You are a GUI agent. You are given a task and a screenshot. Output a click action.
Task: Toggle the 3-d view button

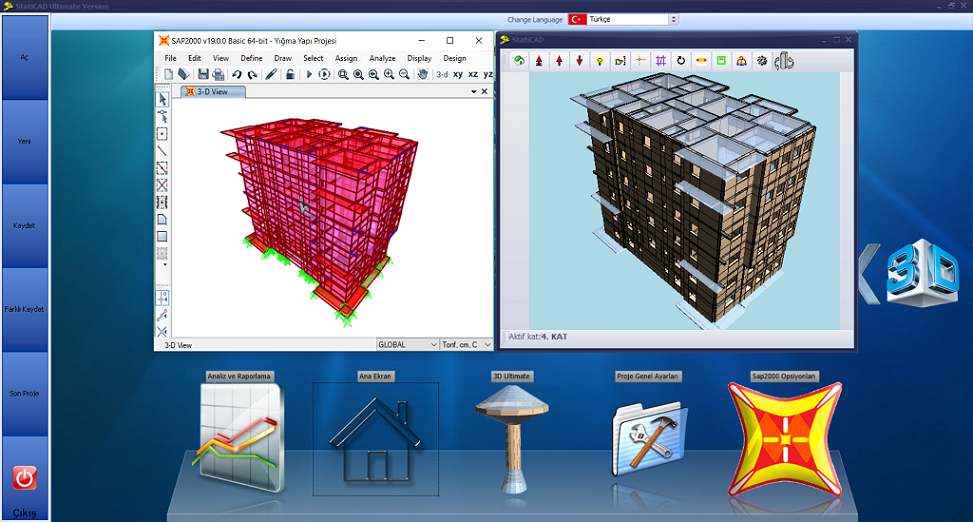[x=441, y=75]
